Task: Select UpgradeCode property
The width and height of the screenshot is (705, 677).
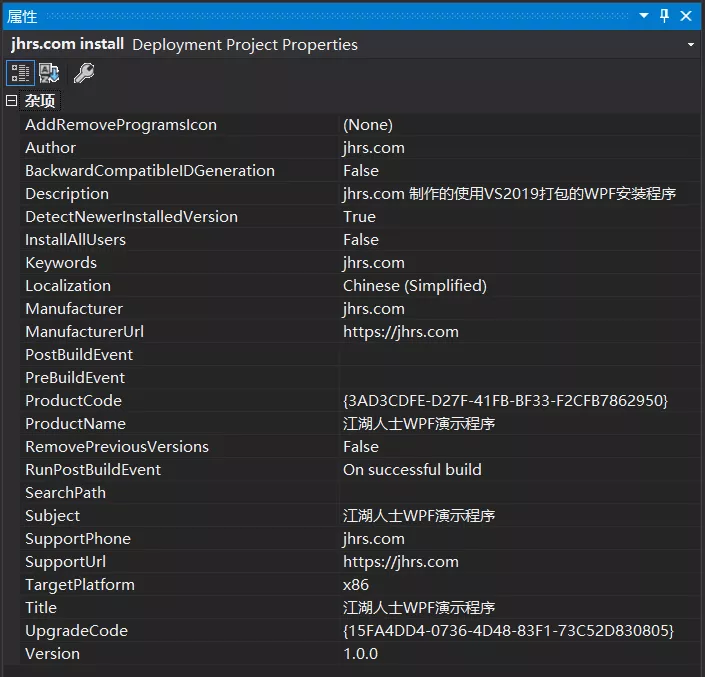Action: click(x=76, y=630)
